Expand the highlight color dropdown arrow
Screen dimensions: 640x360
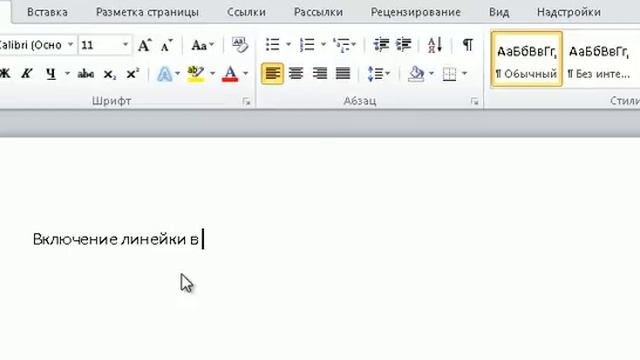pyautogui.click(x=212, y=73)
